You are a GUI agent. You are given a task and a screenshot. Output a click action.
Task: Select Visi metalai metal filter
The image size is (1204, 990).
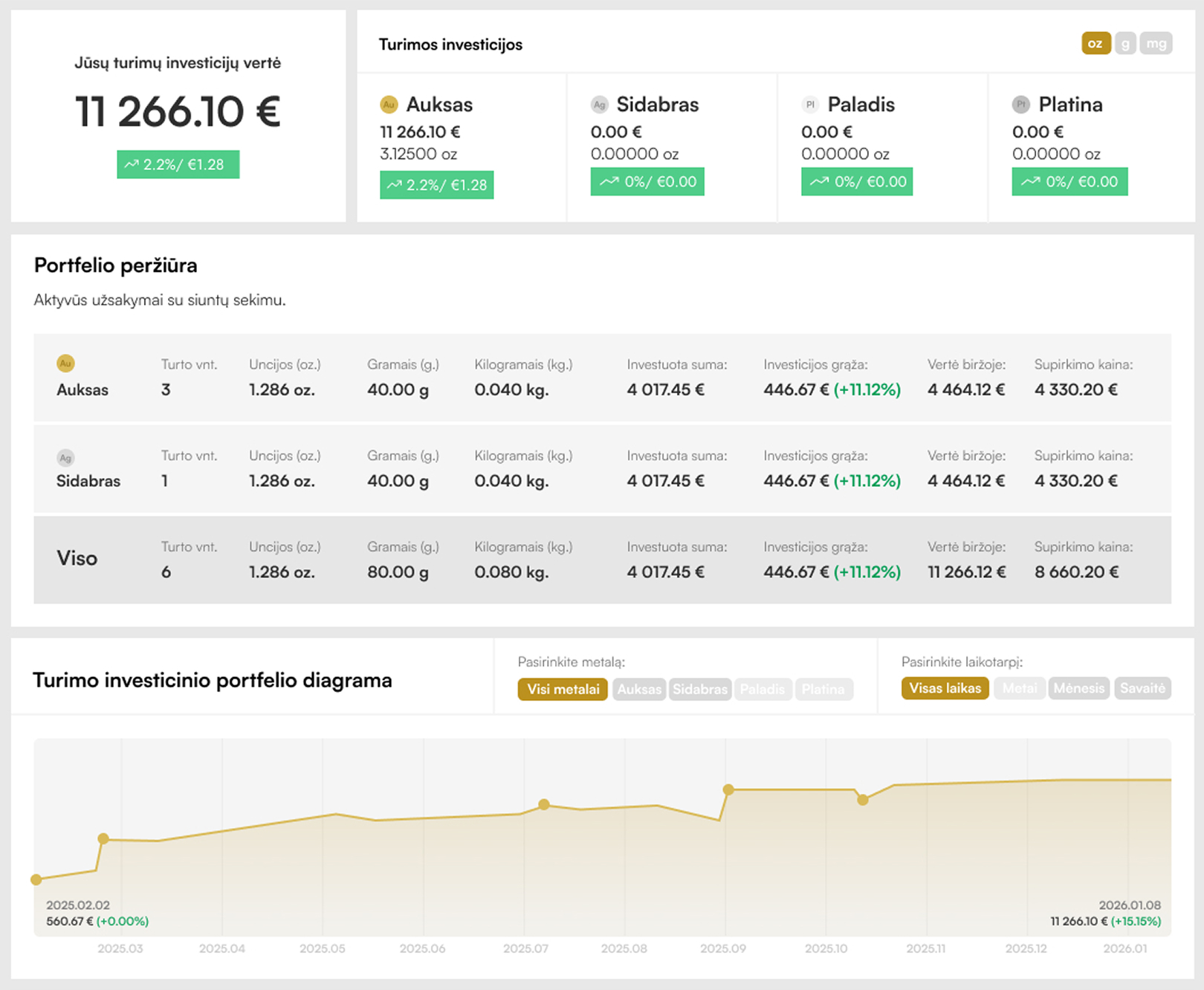coord(563,689)
